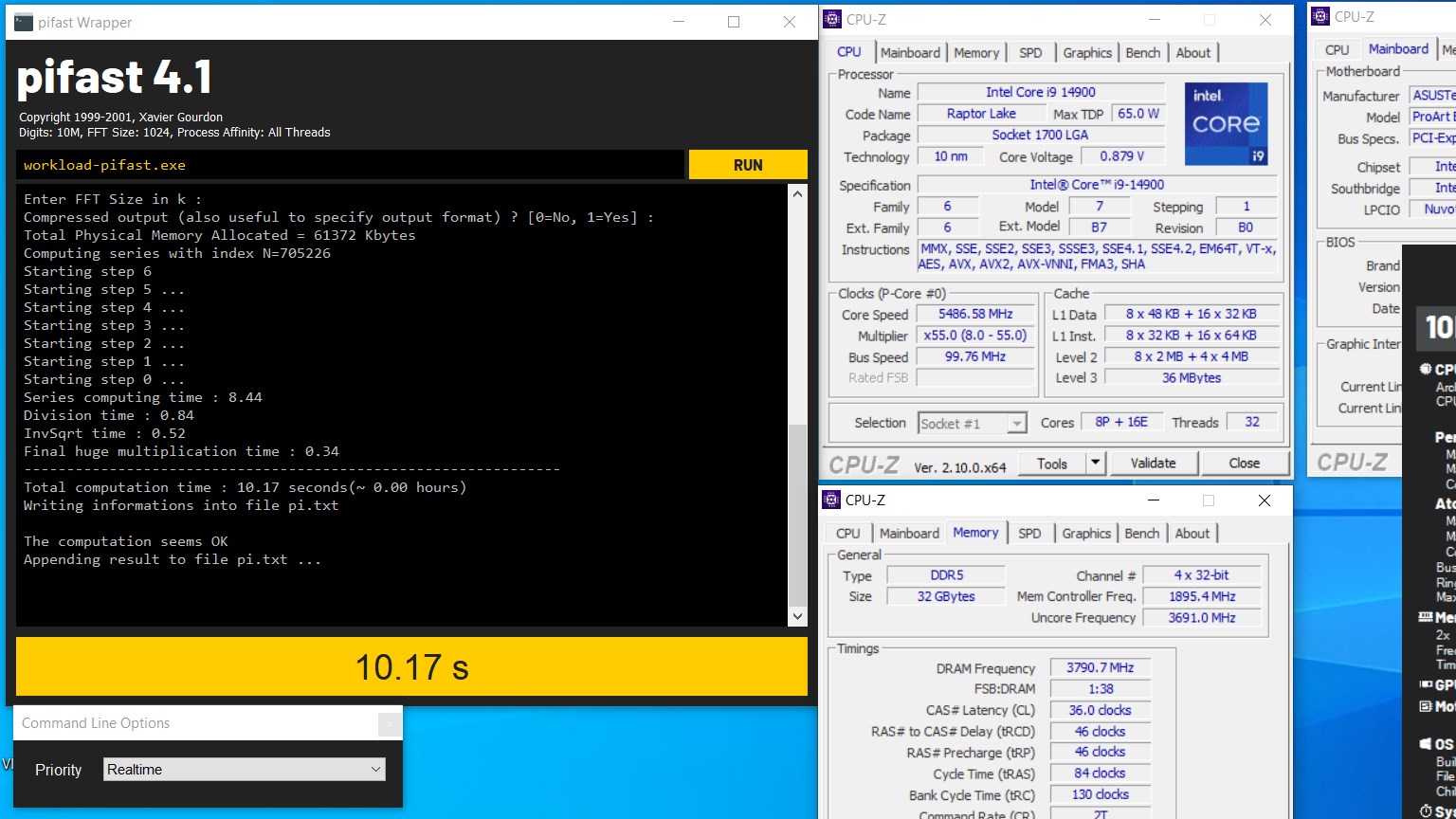The image size is (1456, 819).
Task: Click the Intel Core i9 logo
Action: point(1227,123)
